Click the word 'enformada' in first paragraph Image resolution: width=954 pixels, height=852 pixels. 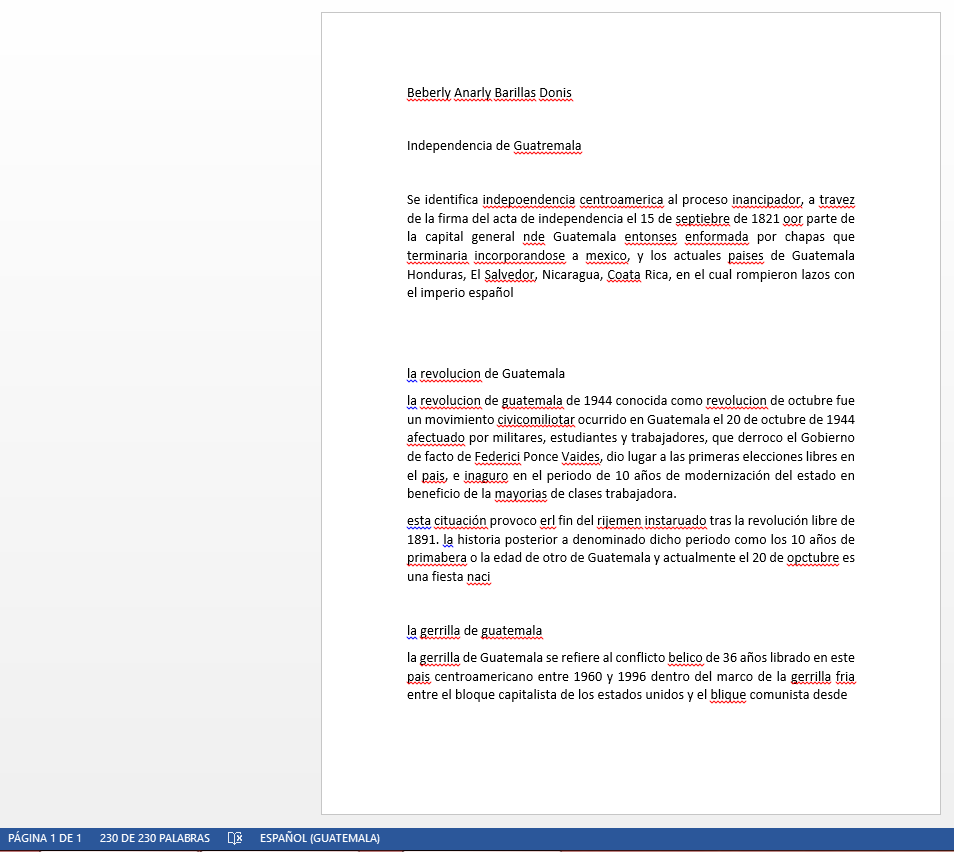point(717,237)
